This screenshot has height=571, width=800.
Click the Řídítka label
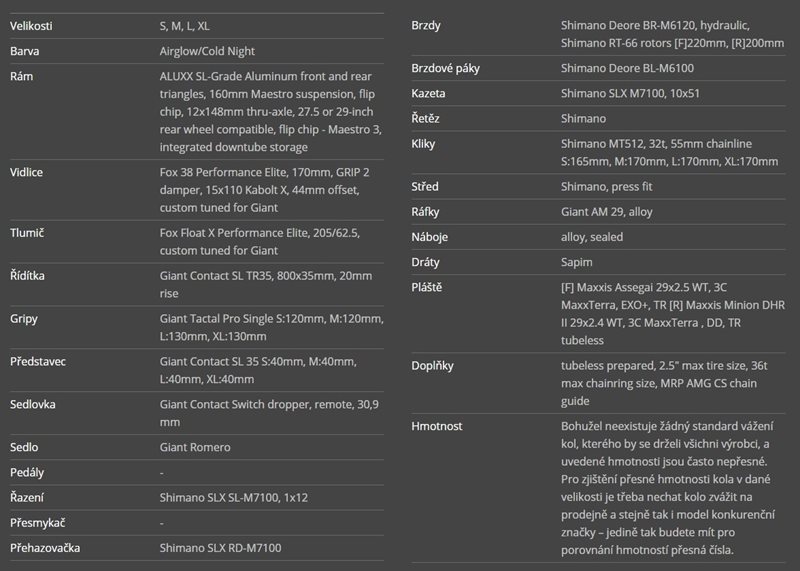pos(30,275)
